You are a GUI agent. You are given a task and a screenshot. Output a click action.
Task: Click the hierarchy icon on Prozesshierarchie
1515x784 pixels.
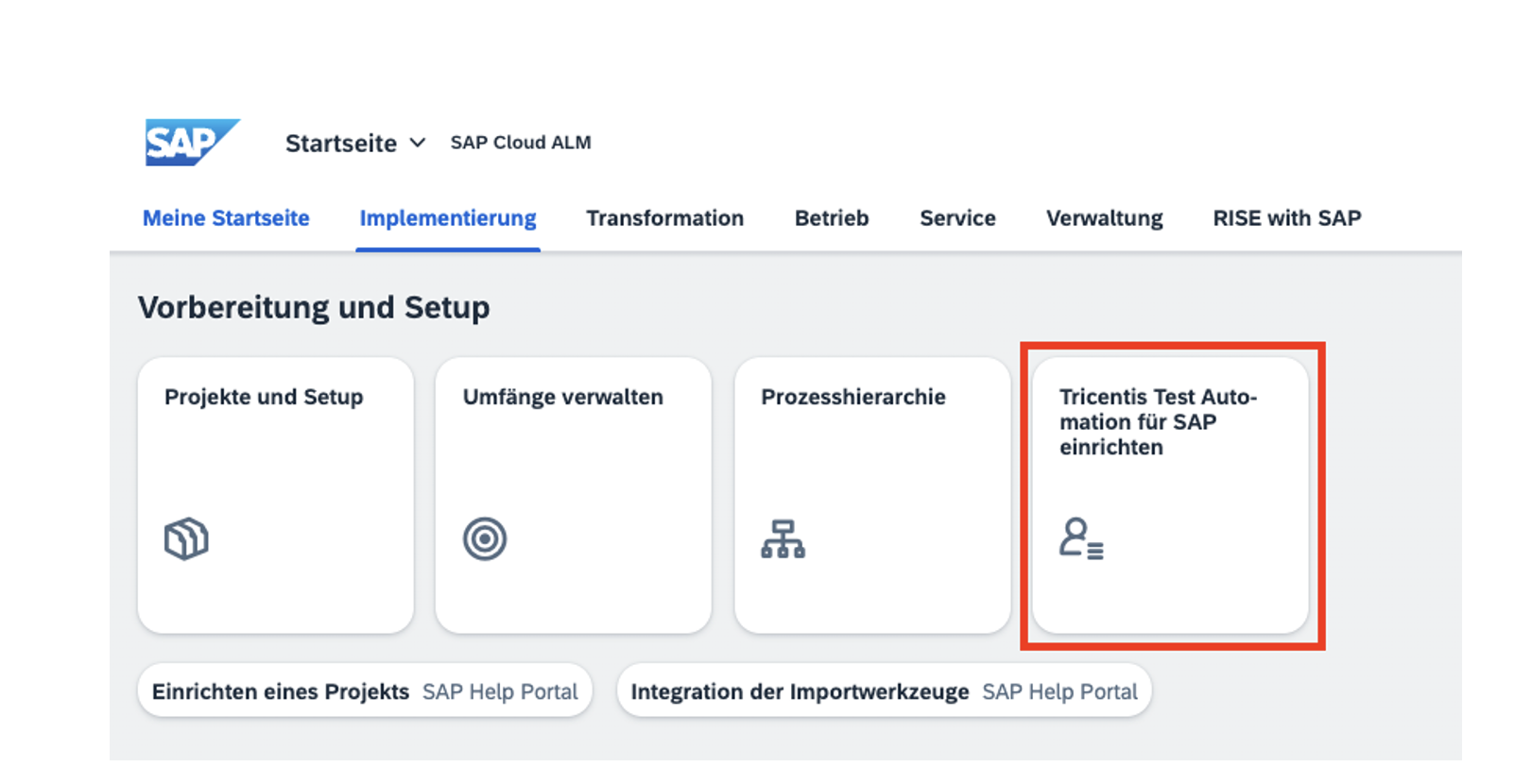click(783, 539)
